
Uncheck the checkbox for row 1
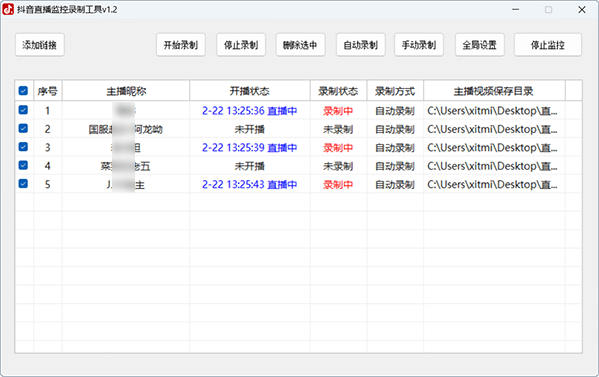point(23,110)
